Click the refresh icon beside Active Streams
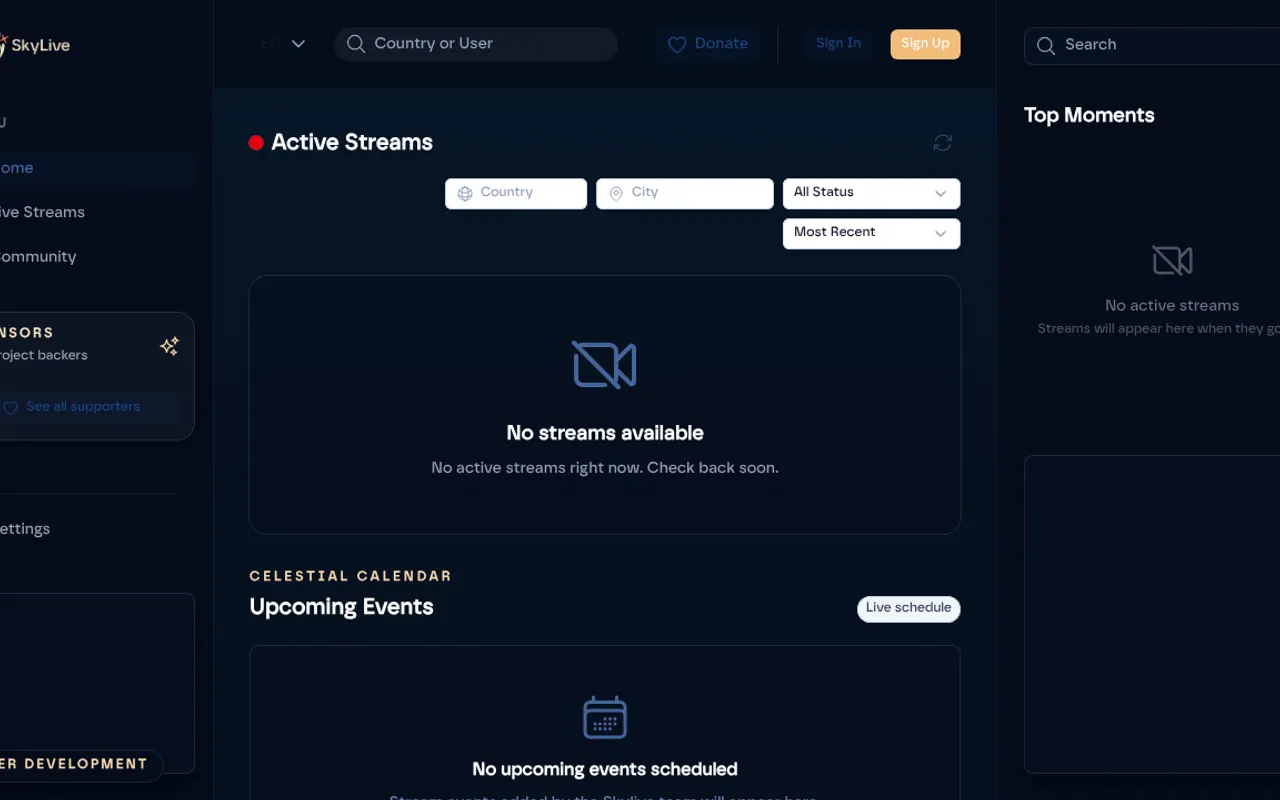Image resolution: width=1280 pixels, height=800 pixels. pyautogui.click(x=942, y=143)
